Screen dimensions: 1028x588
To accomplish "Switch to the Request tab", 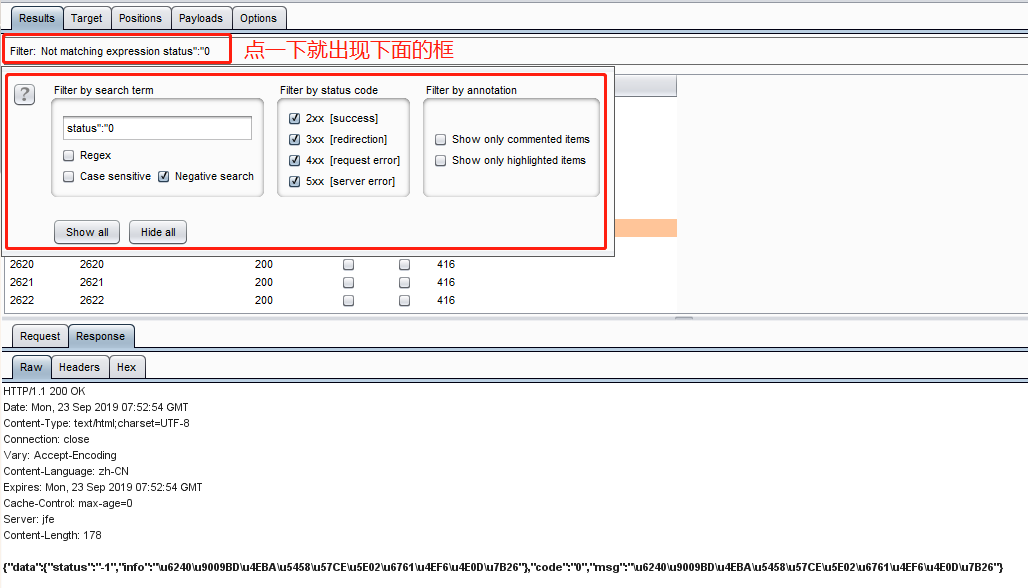I will tap(40, 336).
